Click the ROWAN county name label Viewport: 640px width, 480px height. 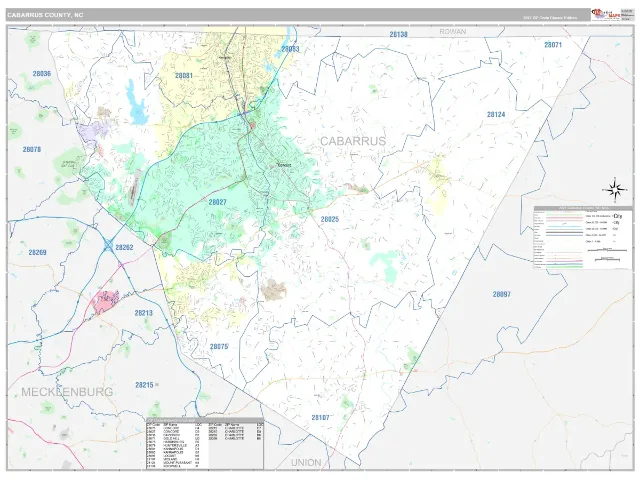[x=453, y=31]
